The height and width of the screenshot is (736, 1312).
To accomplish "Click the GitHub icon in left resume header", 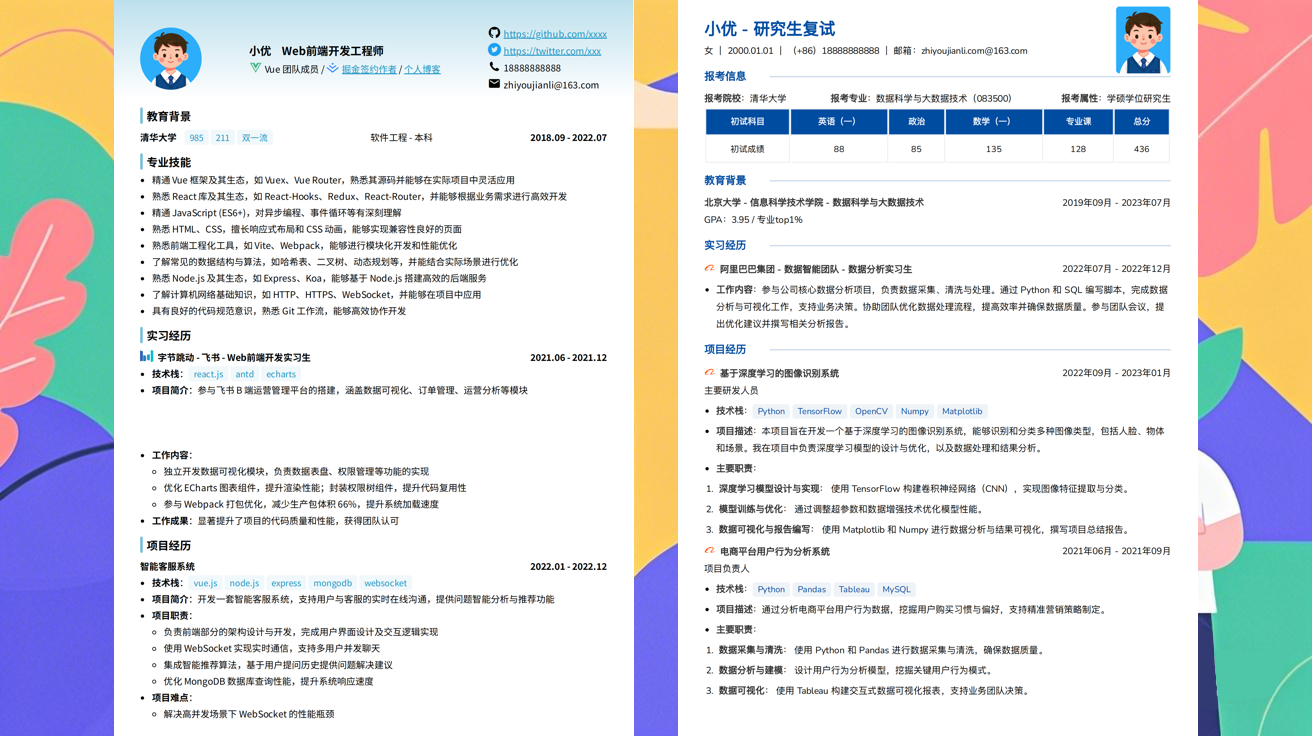I will 494,33.
